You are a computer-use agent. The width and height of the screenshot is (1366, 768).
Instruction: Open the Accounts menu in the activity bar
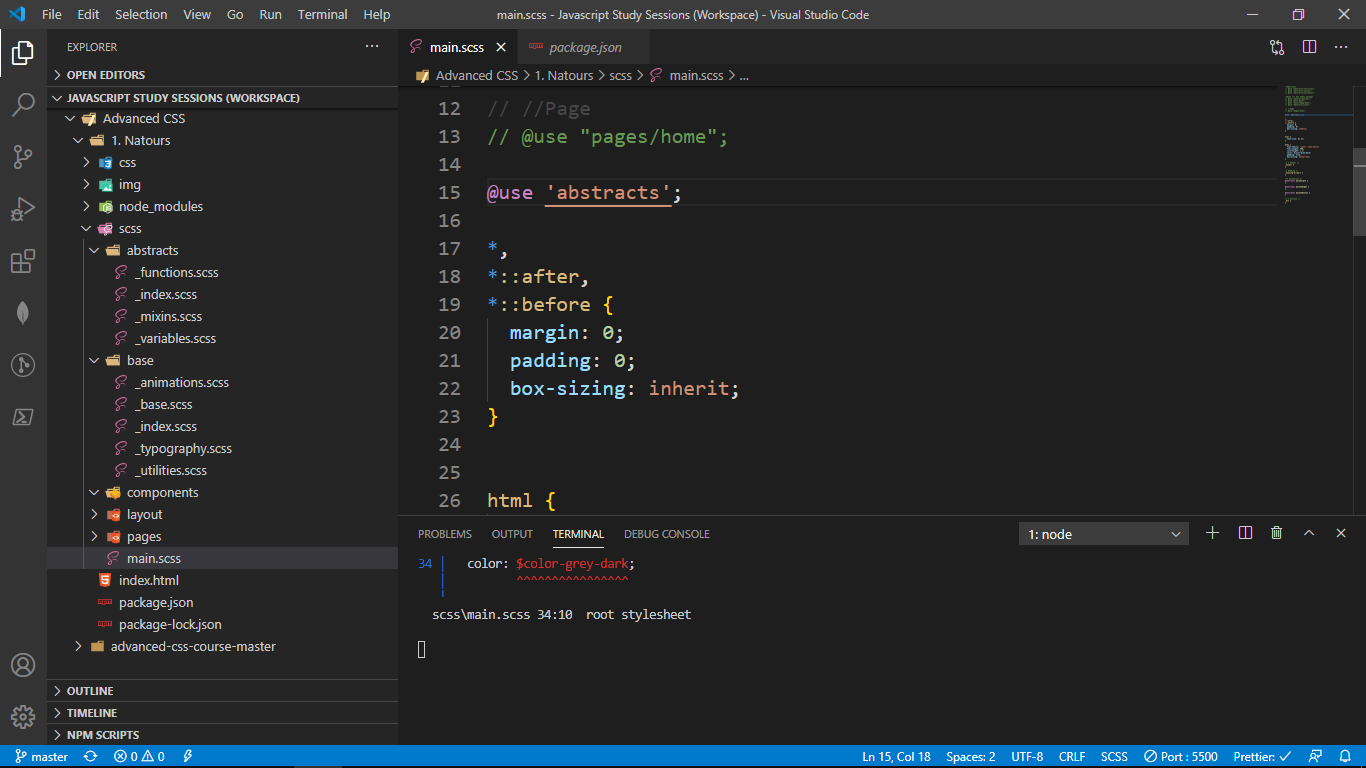[x=22, y=665]
